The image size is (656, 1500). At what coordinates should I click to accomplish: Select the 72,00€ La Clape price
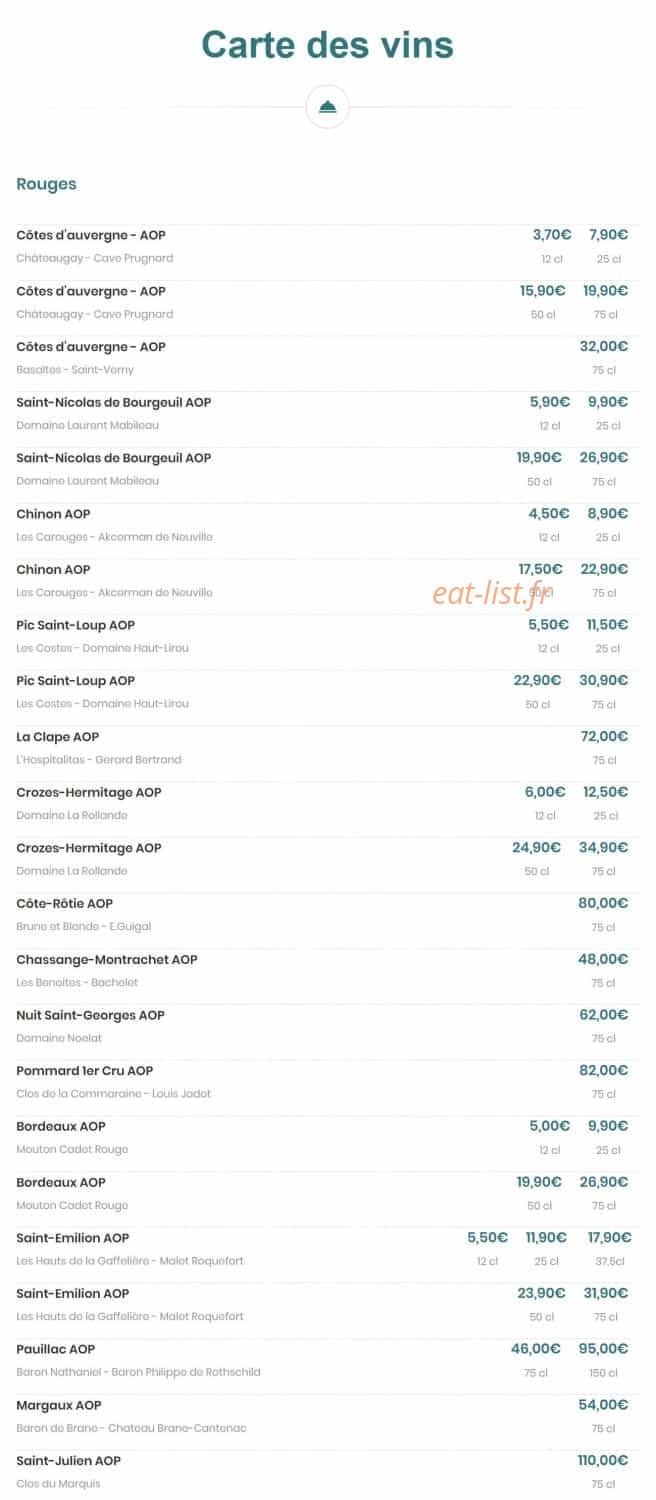coord(604,736)
